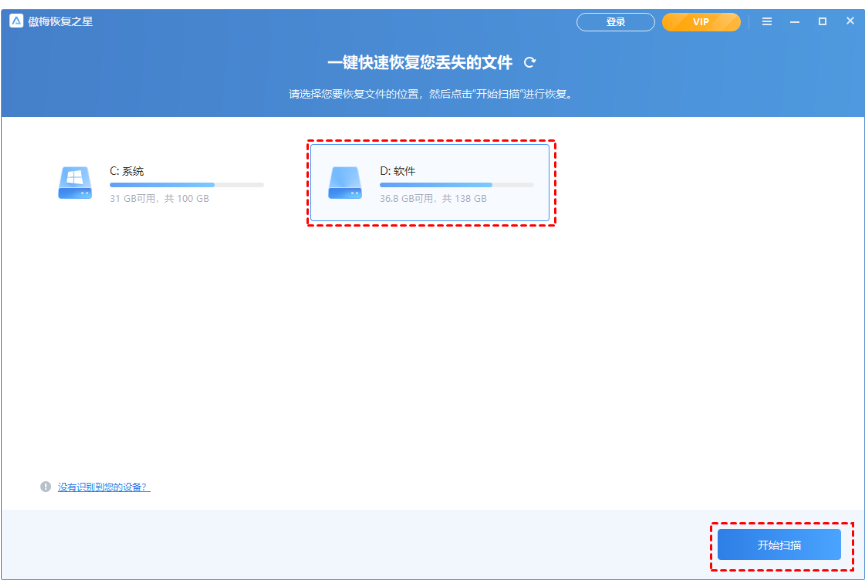Minimize the 傲梅恢复之星 window
867x582 pixels.
795,21
